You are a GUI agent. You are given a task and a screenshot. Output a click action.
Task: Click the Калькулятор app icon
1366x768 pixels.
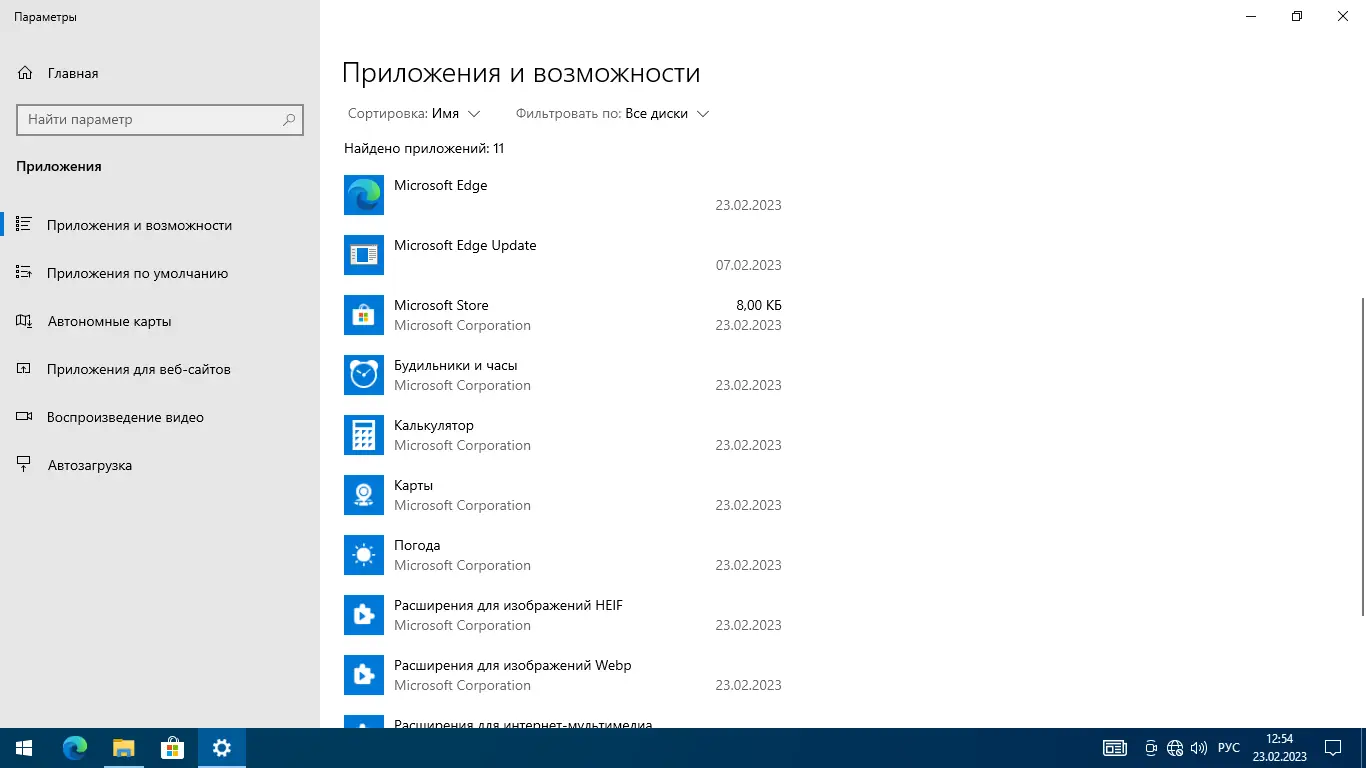(x=364, y=435)
